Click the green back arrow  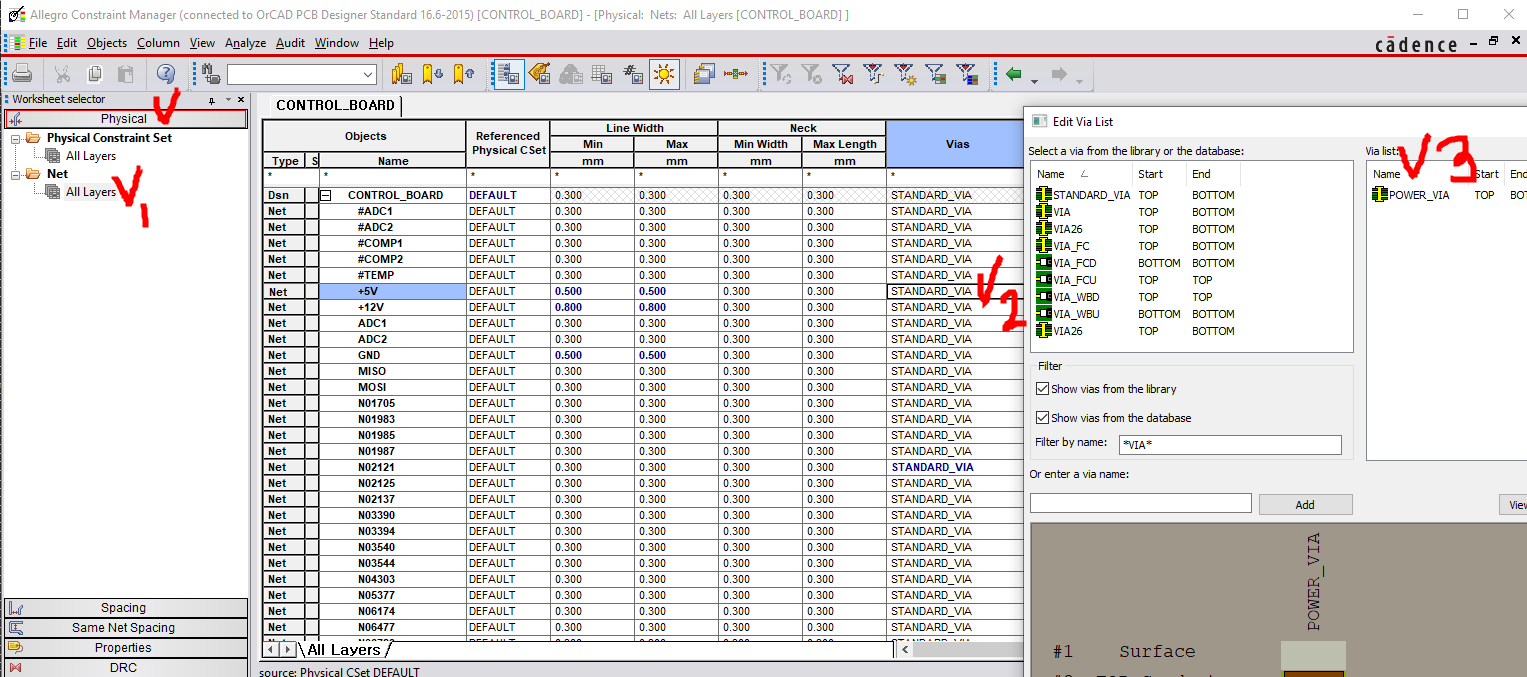tap(1014, 74)
